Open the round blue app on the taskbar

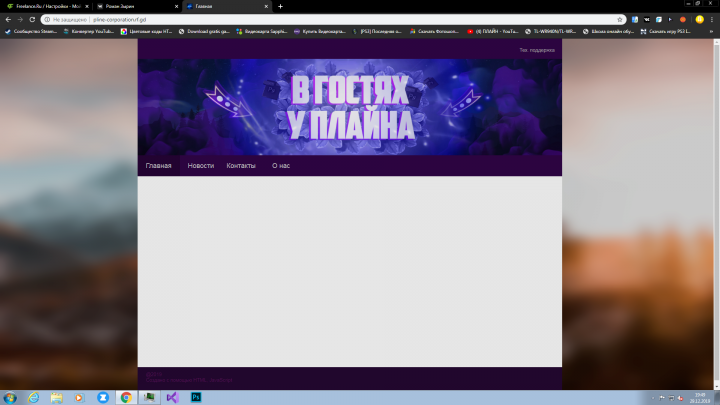click(103, 398)
